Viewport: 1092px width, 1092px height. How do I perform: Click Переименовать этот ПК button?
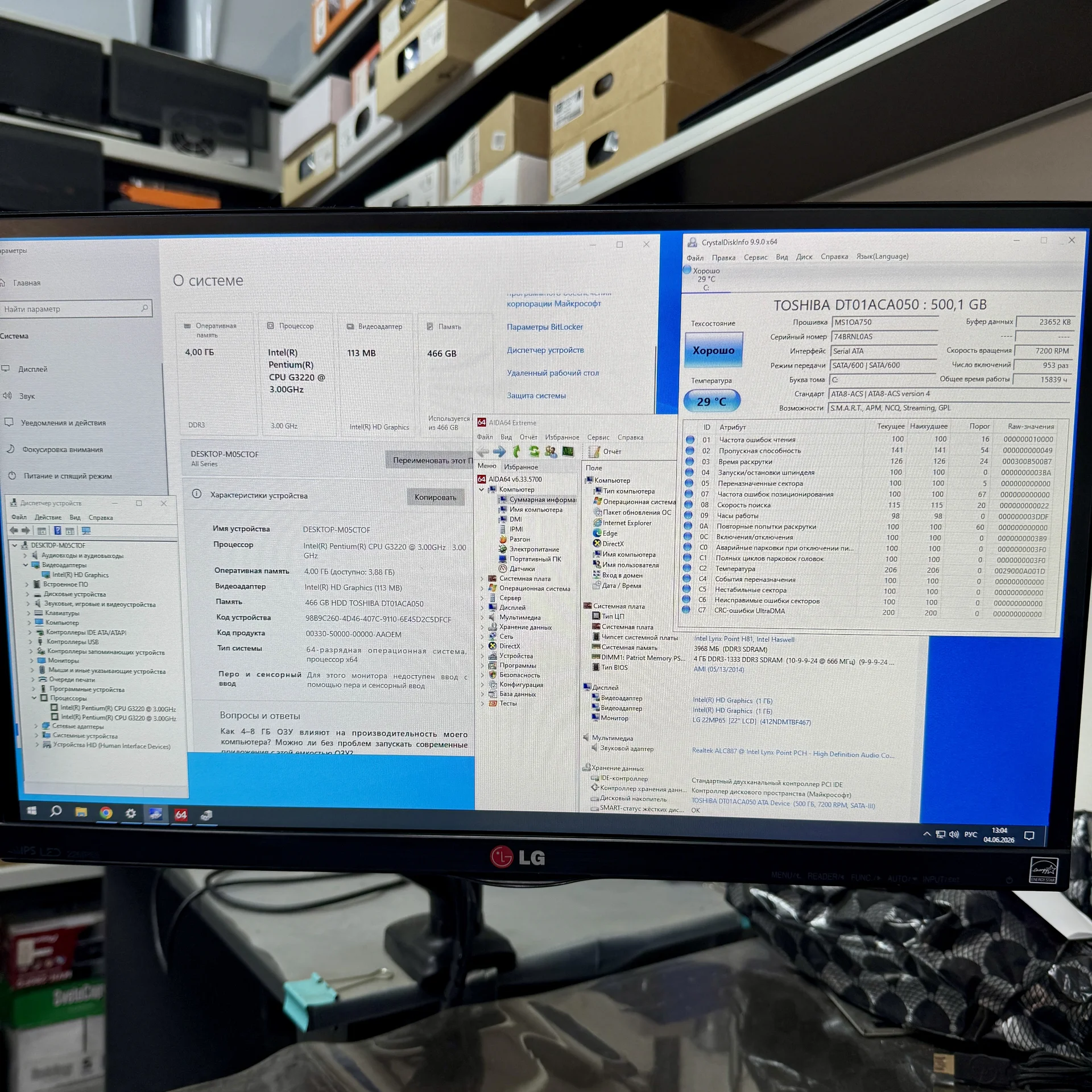pyautogui.click(x=430, y=460)
